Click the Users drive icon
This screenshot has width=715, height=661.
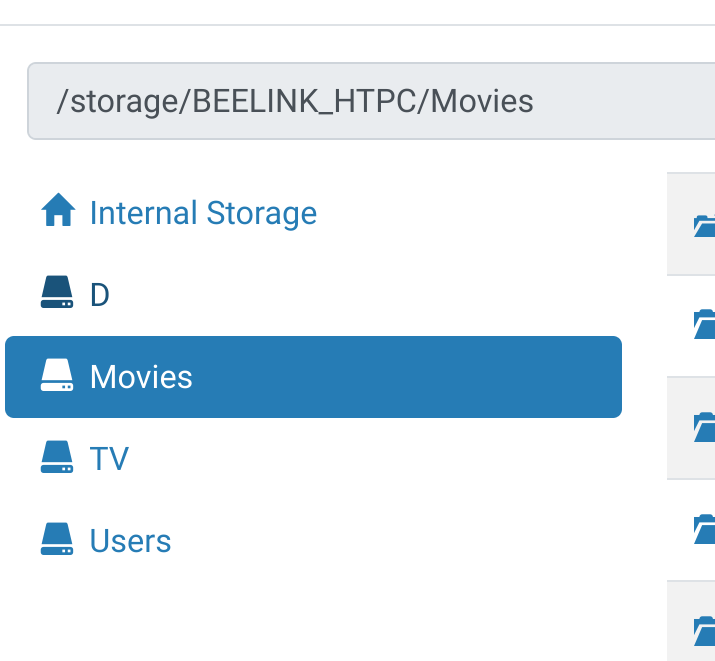pyautogui.click(x=58, y=540)
